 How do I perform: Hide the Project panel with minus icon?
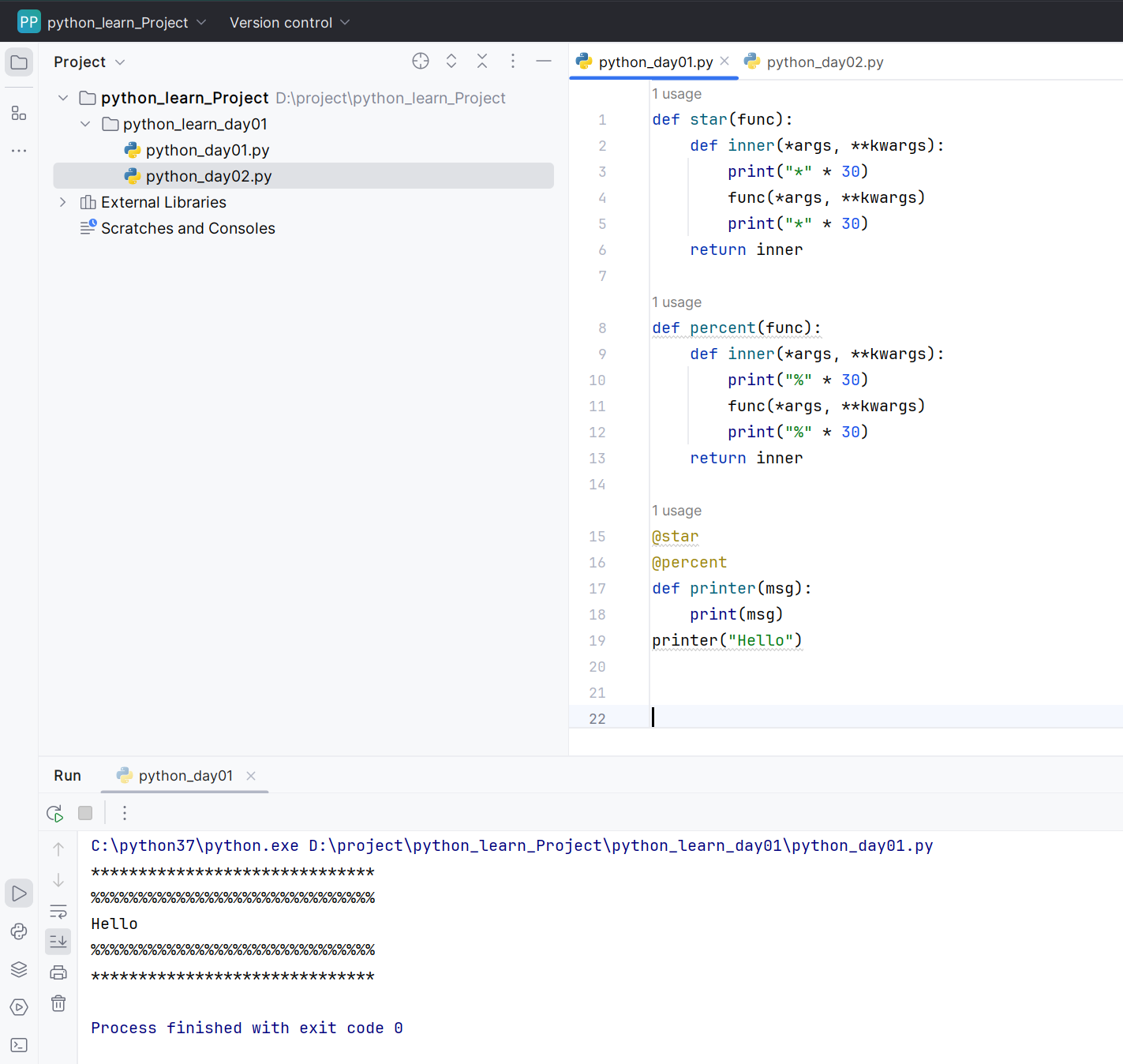tap(544, 61)
